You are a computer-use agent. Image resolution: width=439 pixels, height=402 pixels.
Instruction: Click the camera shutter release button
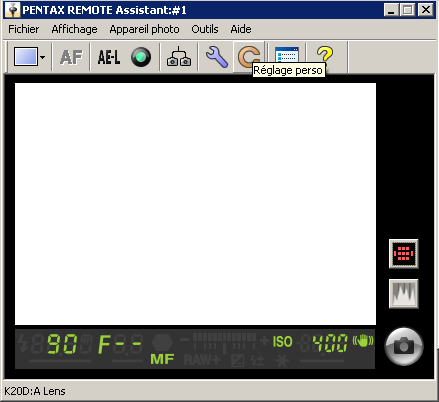point(404,346)
